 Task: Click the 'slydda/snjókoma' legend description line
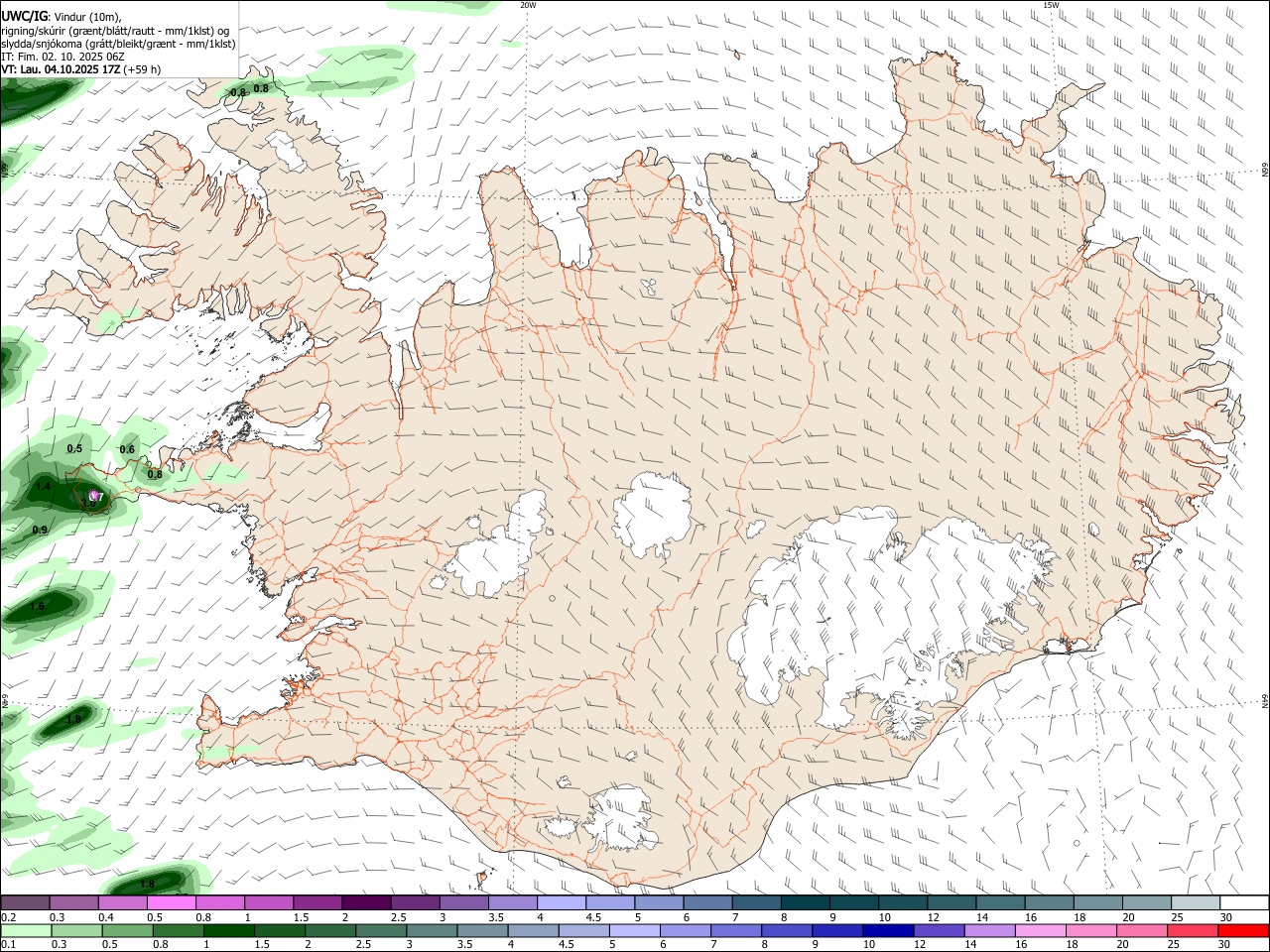pos(118,44)
